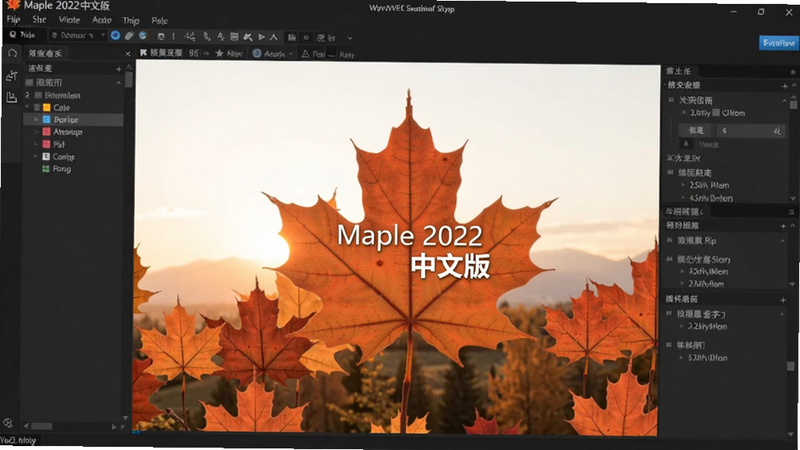
Task: Click the blue button at top right
Action: pyautogui.click(x=778, y=43)
